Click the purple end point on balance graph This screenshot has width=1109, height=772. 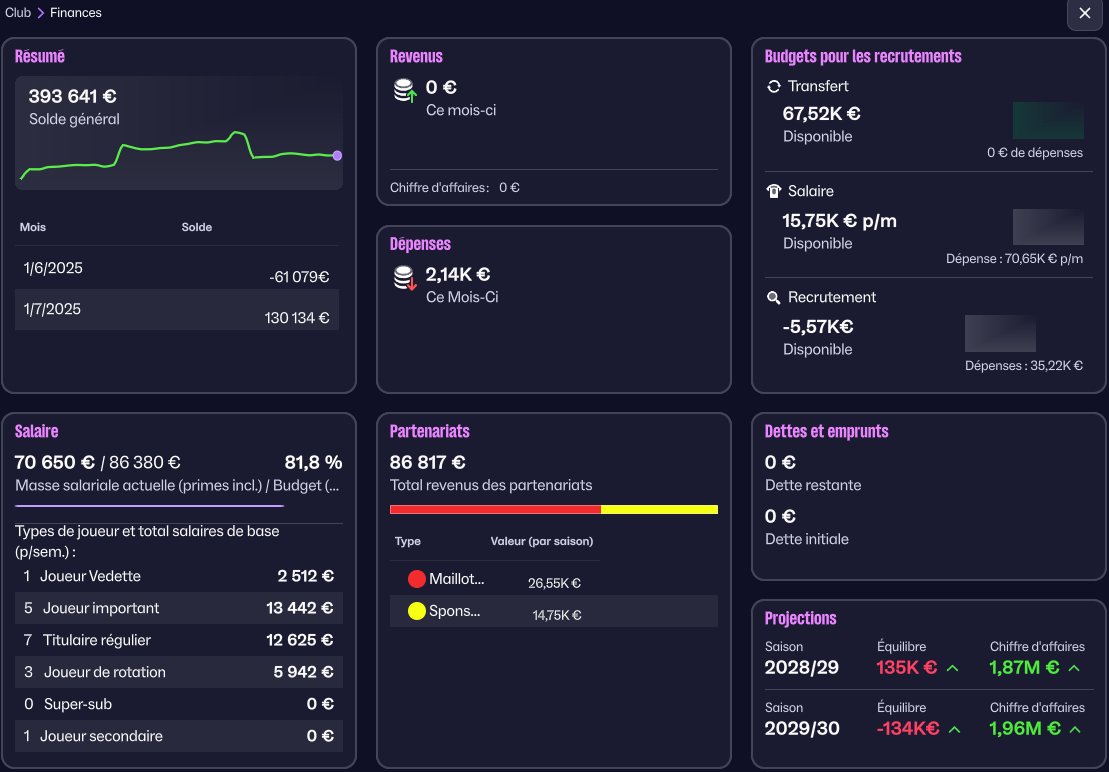pos(337,156)
